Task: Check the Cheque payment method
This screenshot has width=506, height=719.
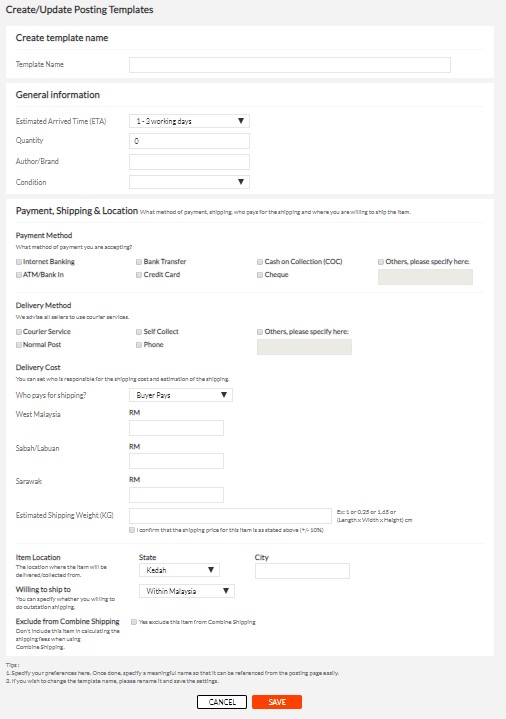Action: [x=260, y=275]
